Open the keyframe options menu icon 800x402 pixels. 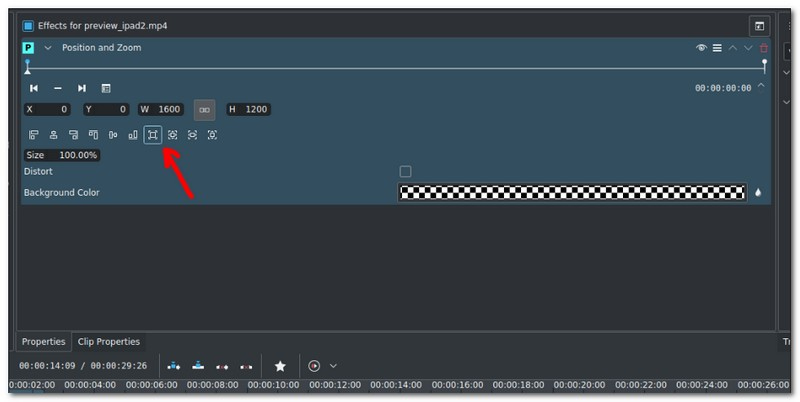[106, 88]
